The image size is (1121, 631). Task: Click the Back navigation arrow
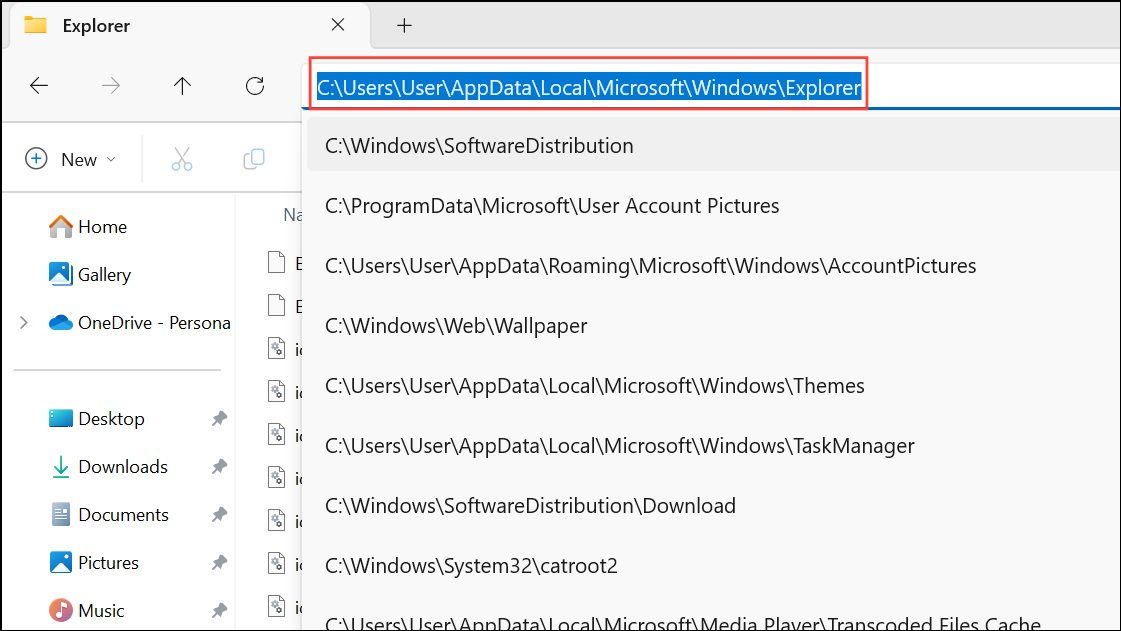tap(38, 85)
